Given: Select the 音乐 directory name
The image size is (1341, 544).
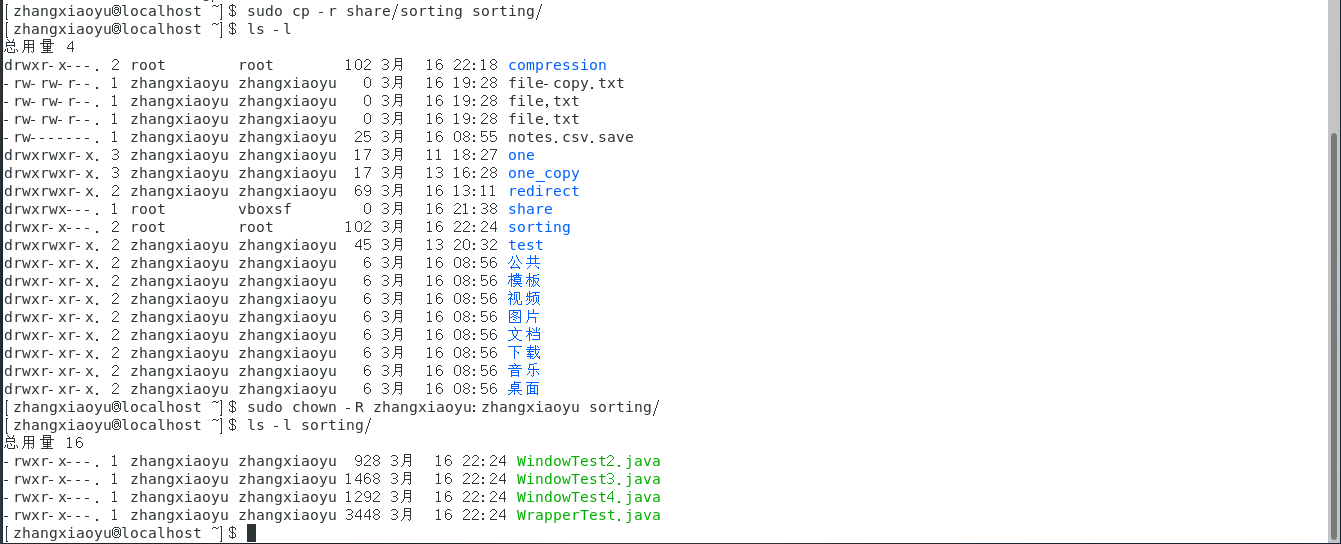Looking at the screenshot, I should pyautogui.click(x=524, y=371).
